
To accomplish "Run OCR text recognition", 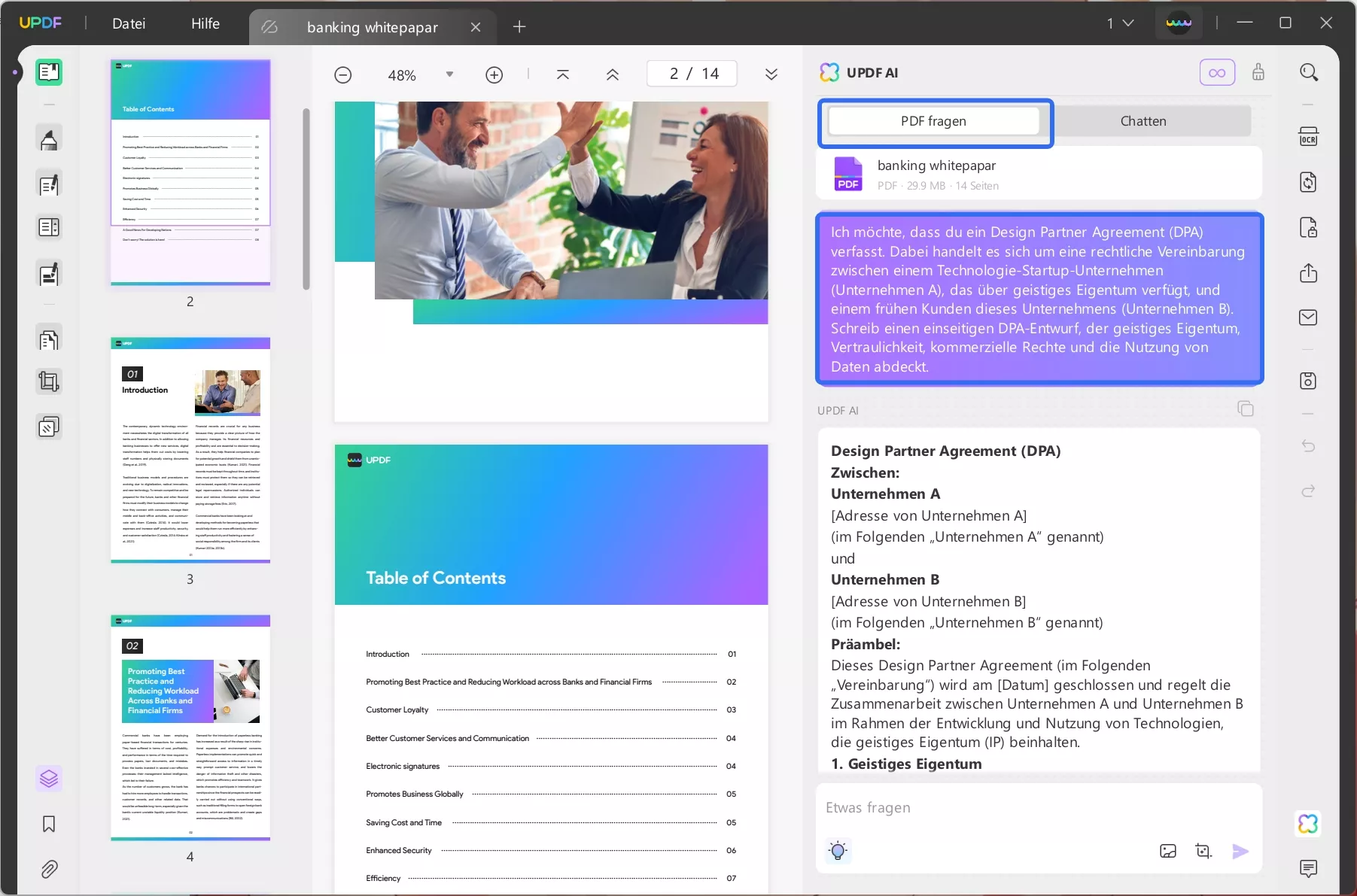I will (x=1309, y=137).
